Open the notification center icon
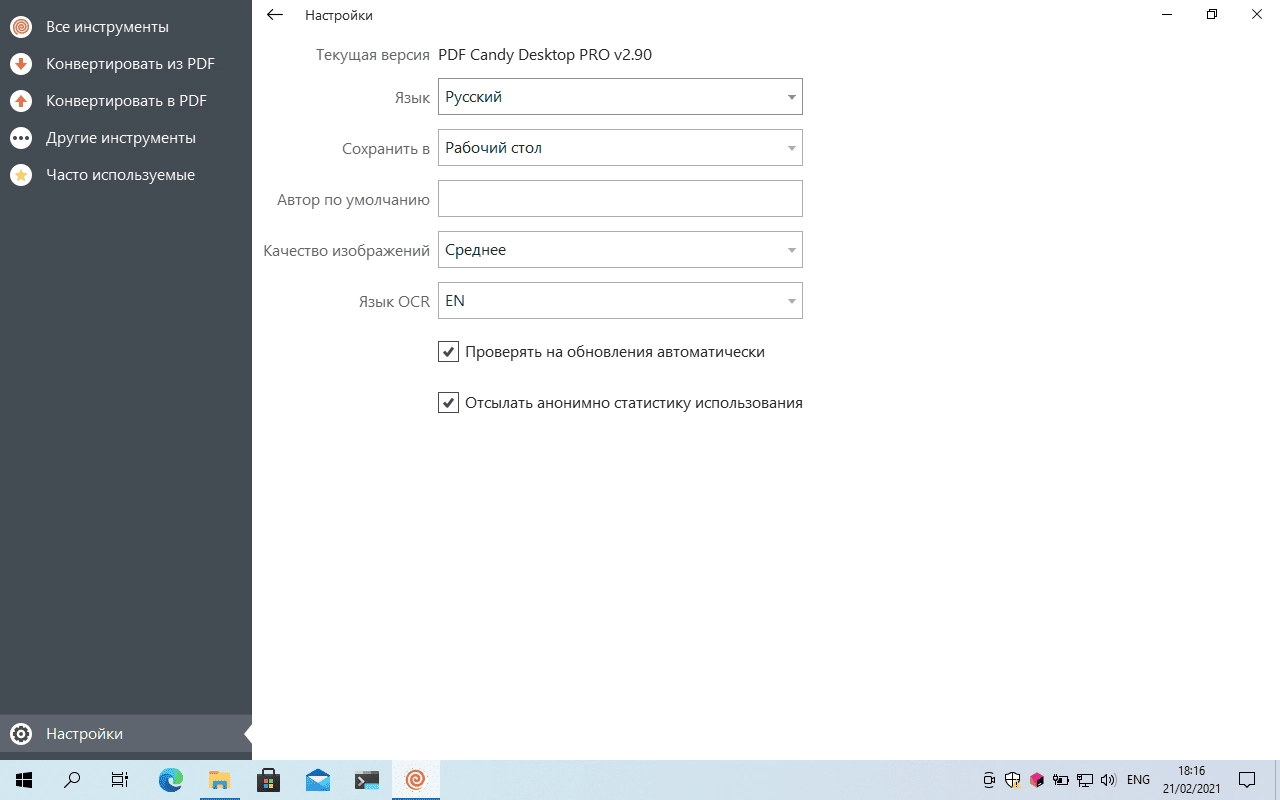 pyautogui.click(x=1247, y=780)
